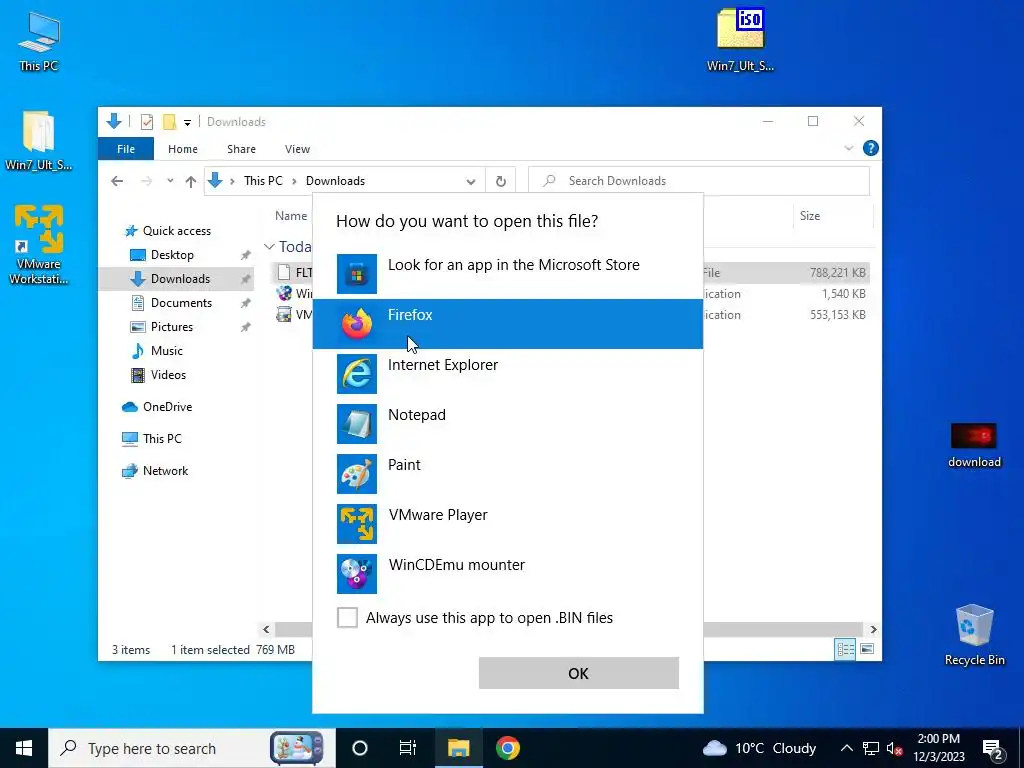The image size is (1024, 768).
Task: Expand the address bar history dropdown
Action: coord(471,182)
